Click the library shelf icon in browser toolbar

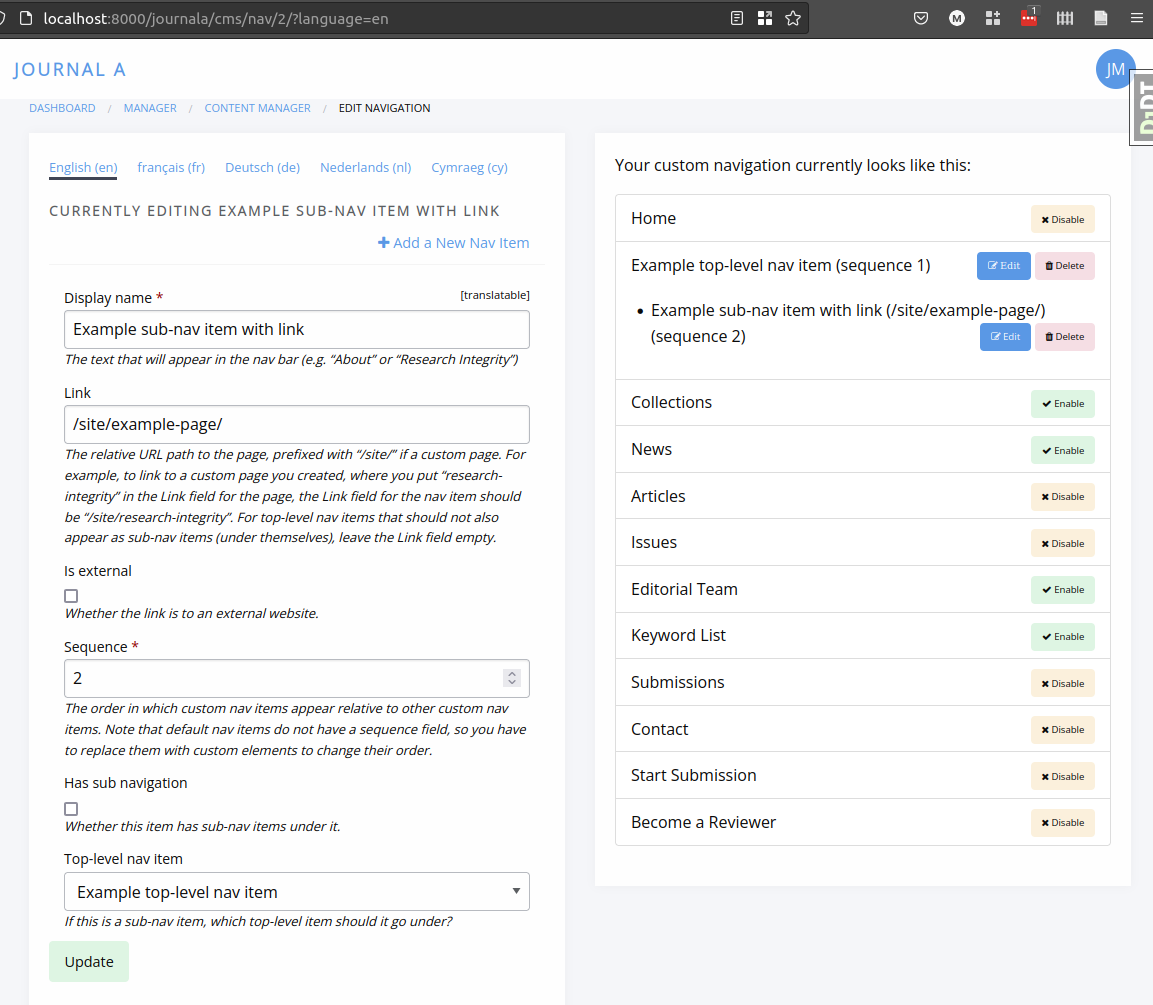tap(1065, 18)
